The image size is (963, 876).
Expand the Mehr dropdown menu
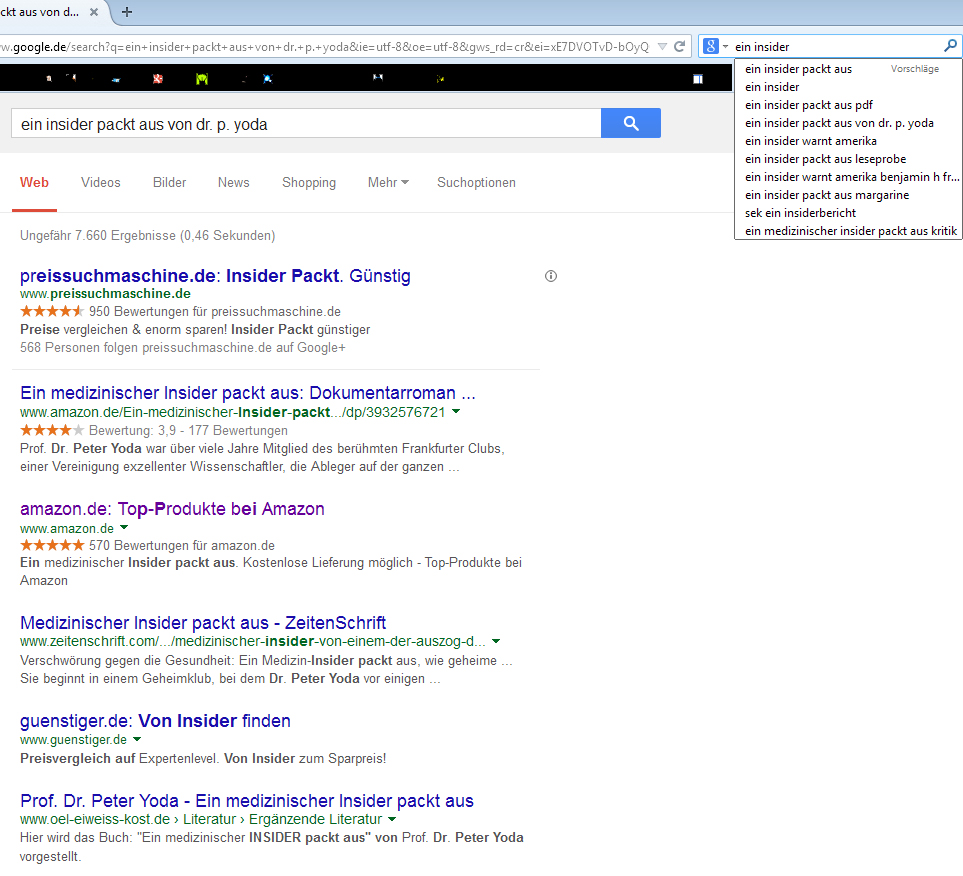388,182
